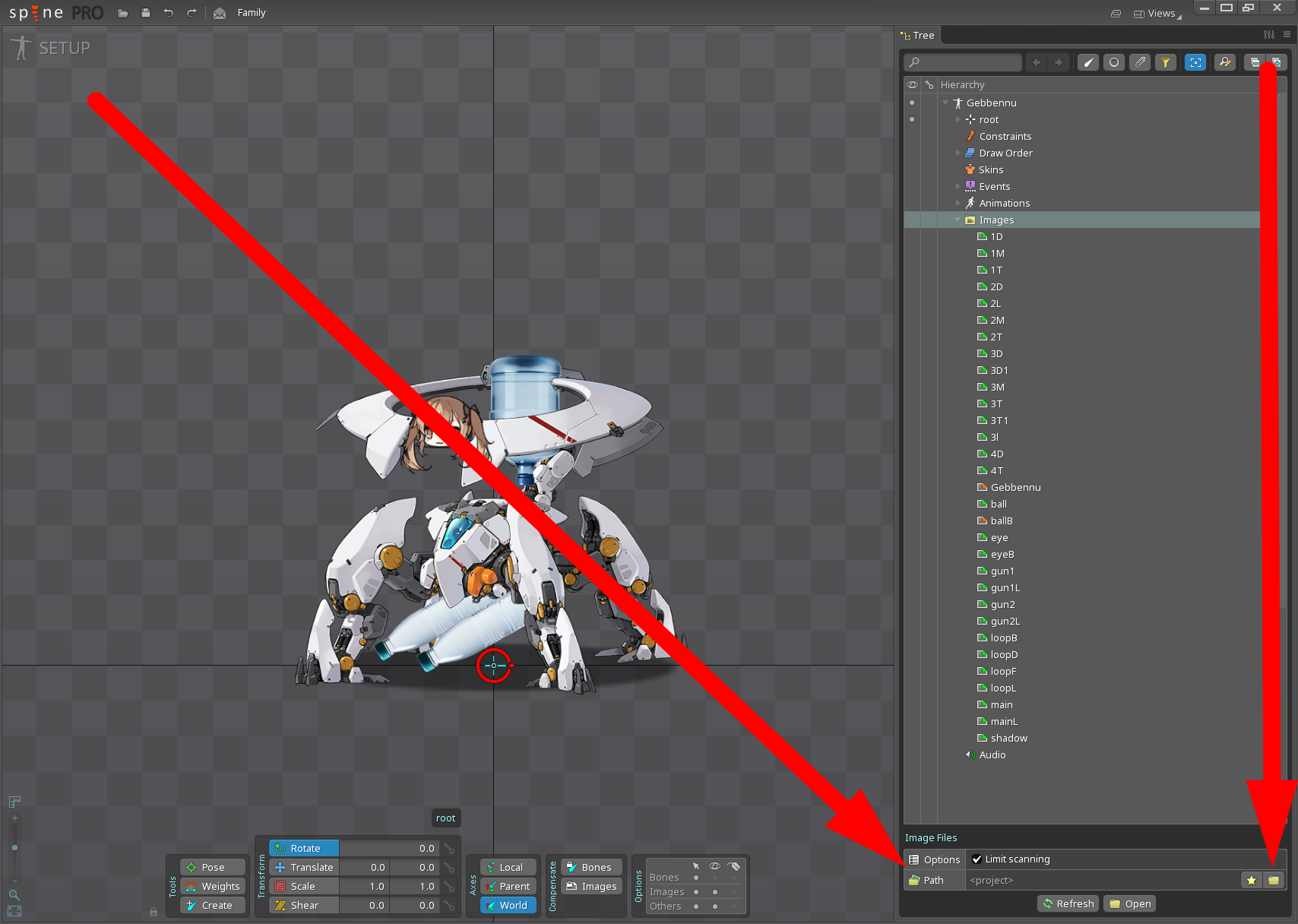The image size is (1298, 924).
Task: Collapse the Images folder node
Action: point(958,220)
